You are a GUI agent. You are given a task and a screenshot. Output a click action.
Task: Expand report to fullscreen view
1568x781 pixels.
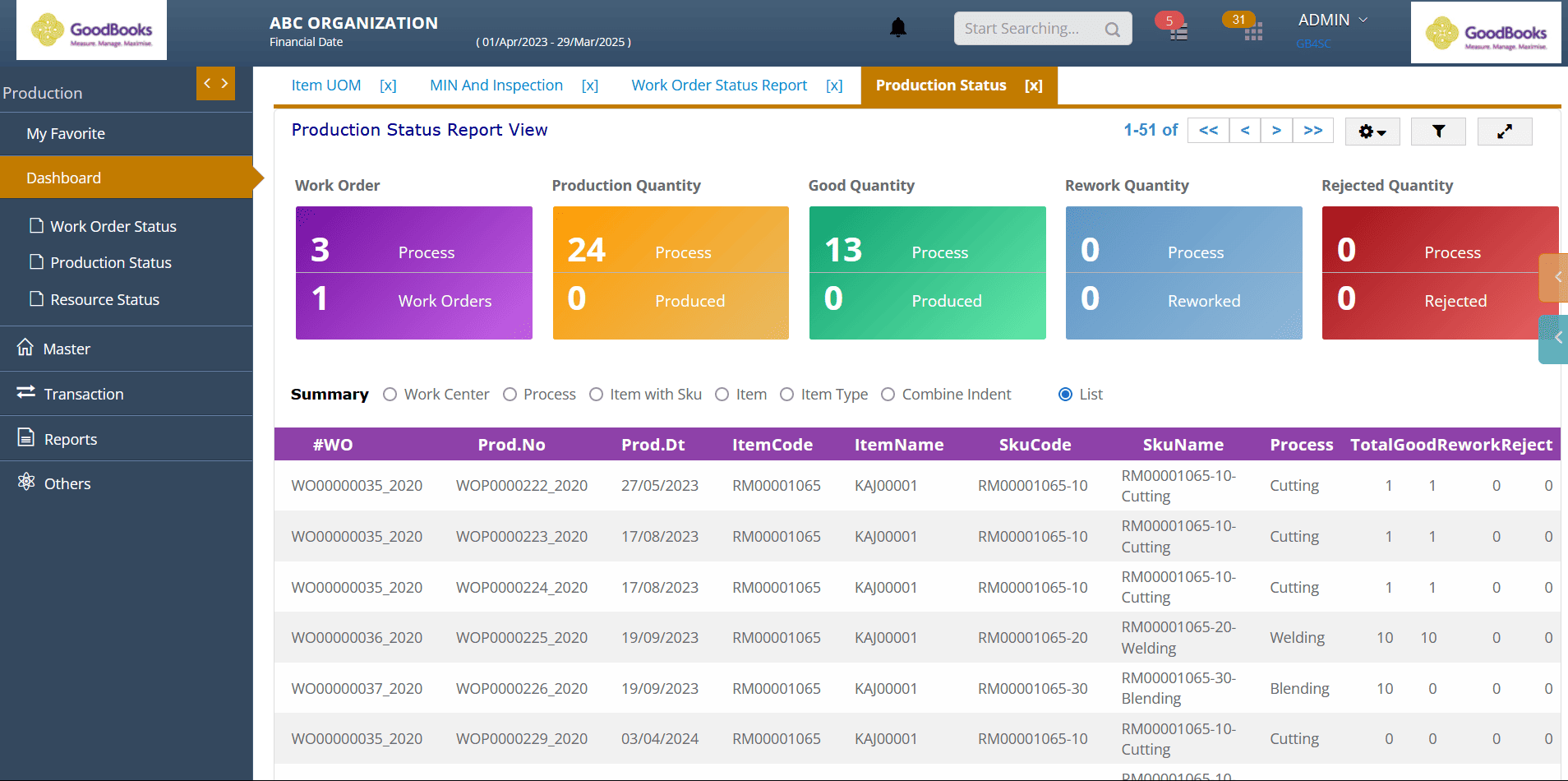[1504, 132]
